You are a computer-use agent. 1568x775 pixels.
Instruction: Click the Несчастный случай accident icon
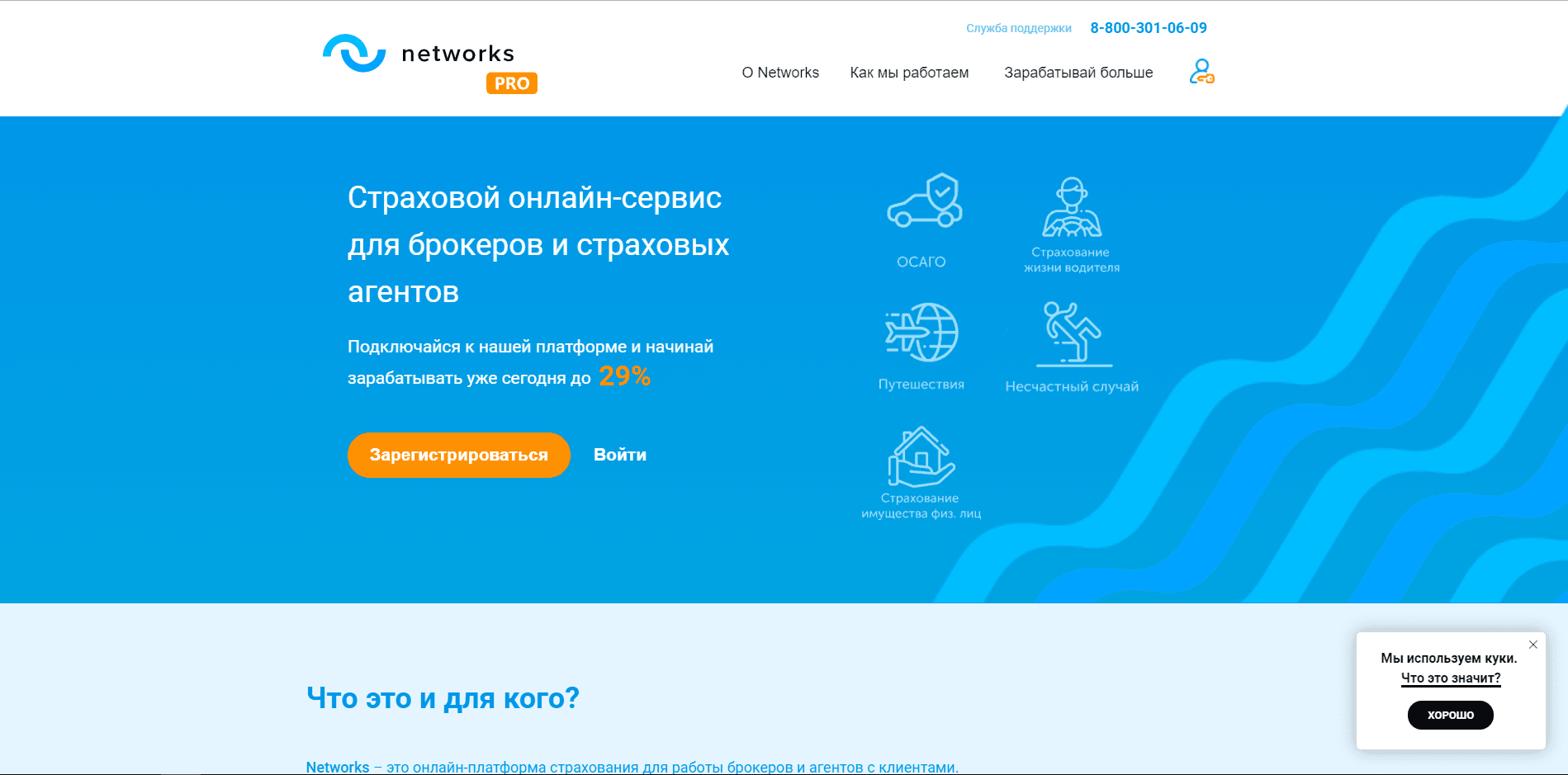[x=1072, y=334]
